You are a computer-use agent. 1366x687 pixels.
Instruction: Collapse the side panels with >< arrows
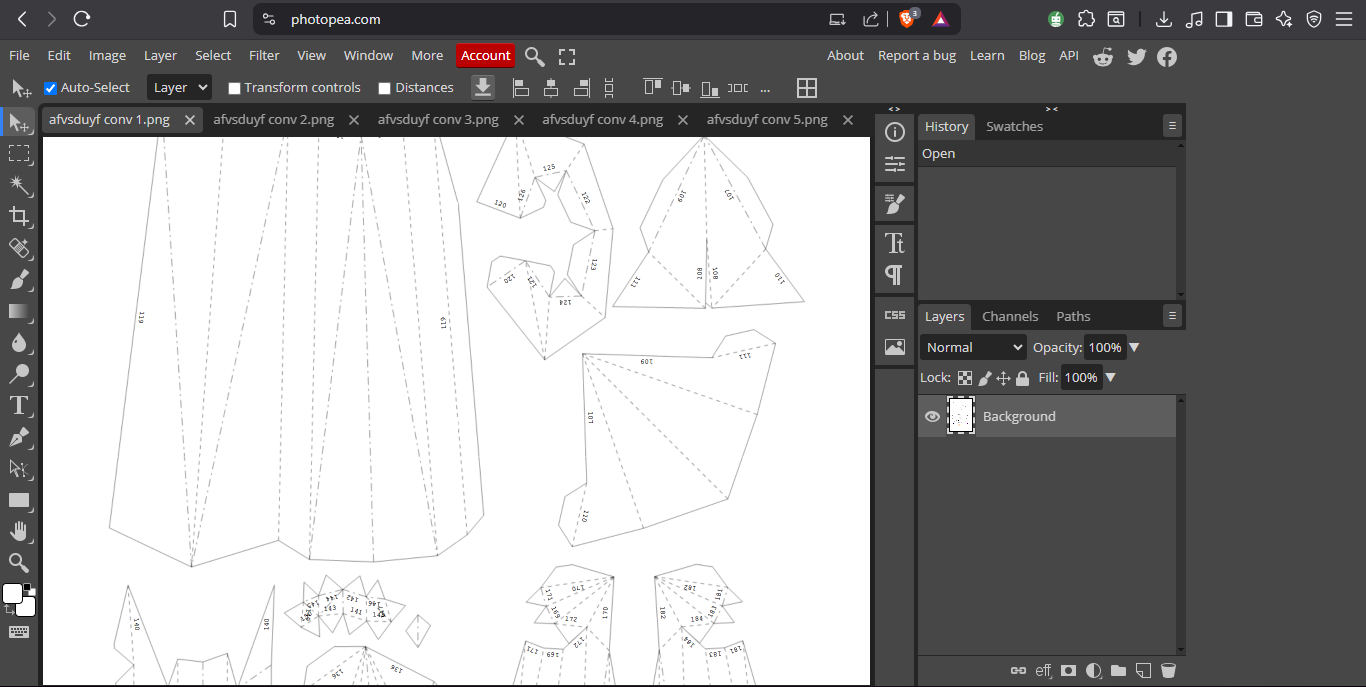point(1051,109)
